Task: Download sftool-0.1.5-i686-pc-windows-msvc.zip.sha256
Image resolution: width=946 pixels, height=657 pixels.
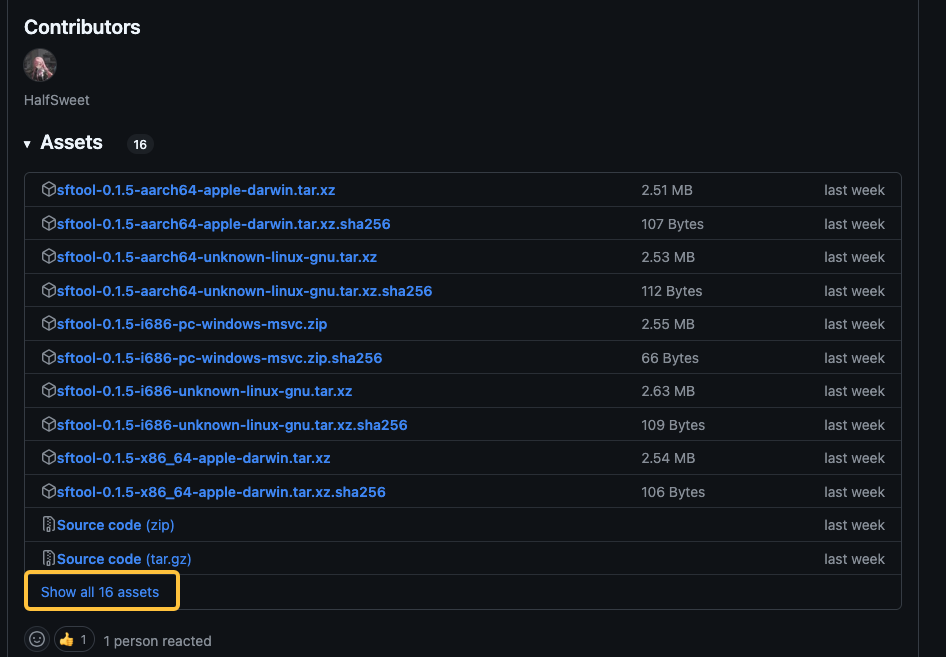Action: pos(219,358)
